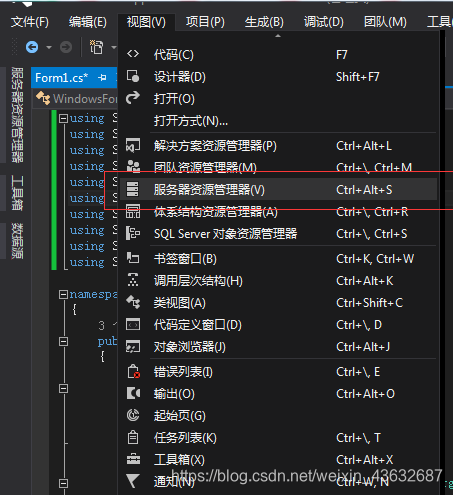453x495 pixels.
Task: Click the menu scroll-up arrow under 生成(B)
Action: pos(278,36)
